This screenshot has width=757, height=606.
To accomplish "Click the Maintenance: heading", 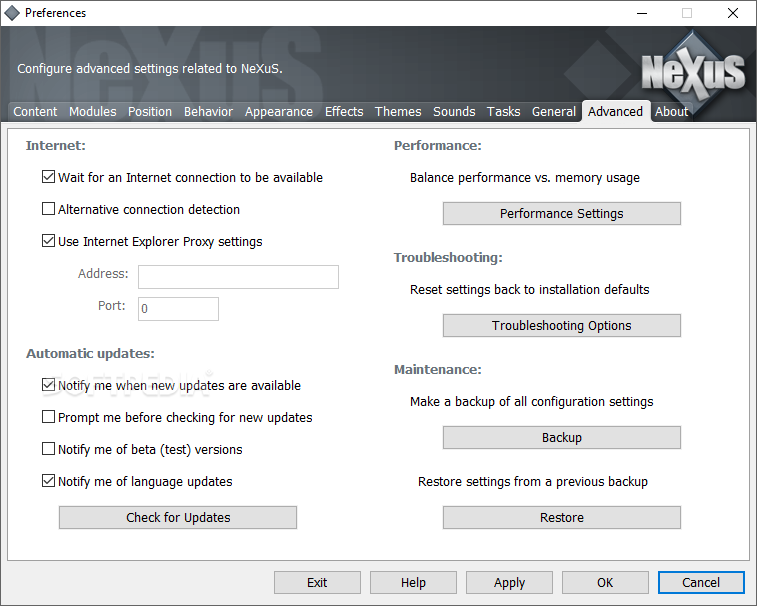I will pyautogui.click(x=438, y=369).
